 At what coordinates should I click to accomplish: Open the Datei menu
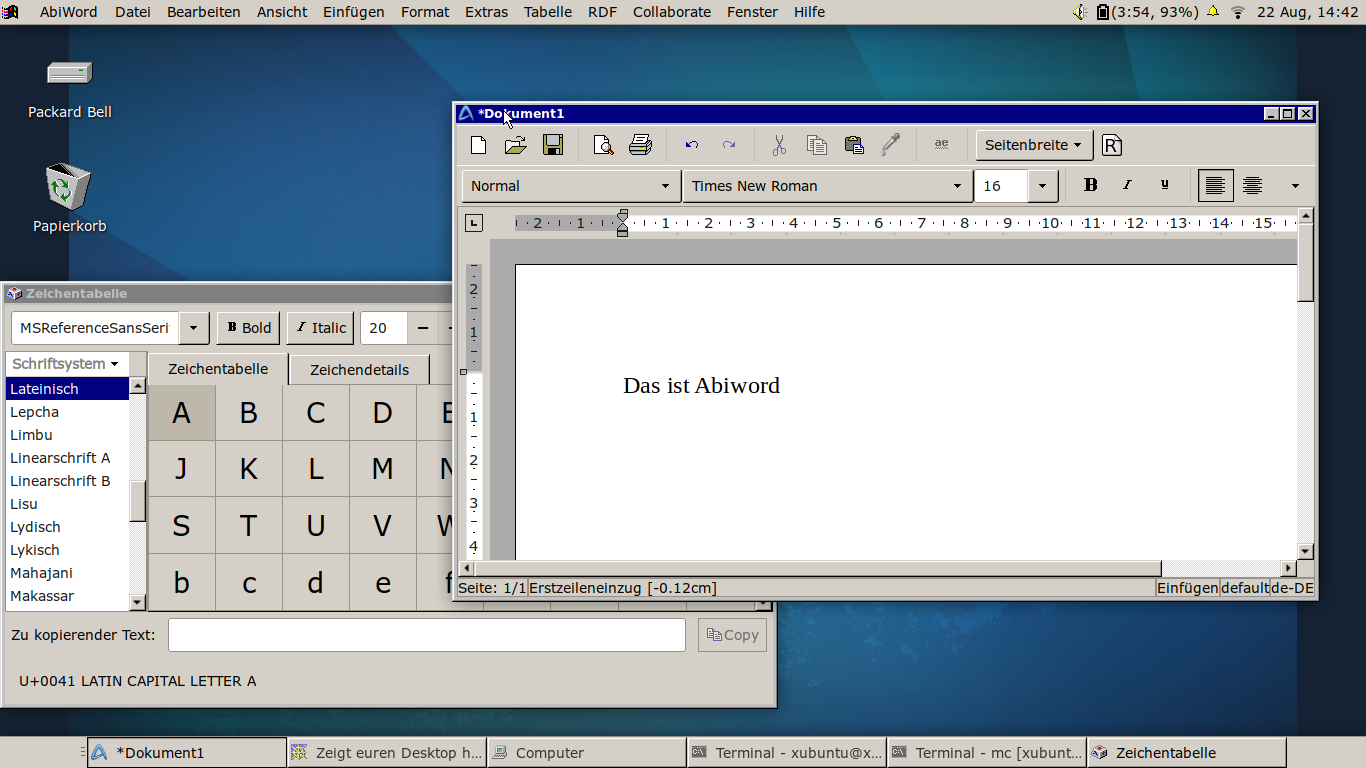(133, 12)
